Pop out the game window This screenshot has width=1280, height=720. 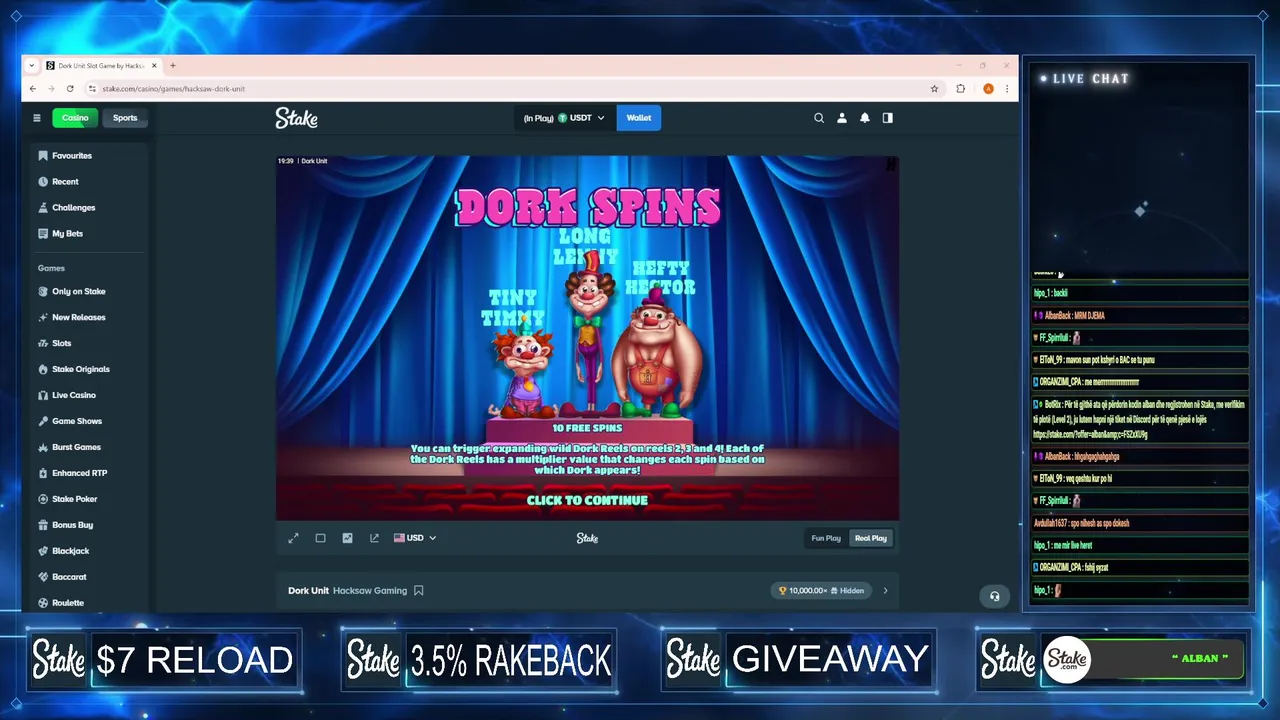tap(374, 538)
